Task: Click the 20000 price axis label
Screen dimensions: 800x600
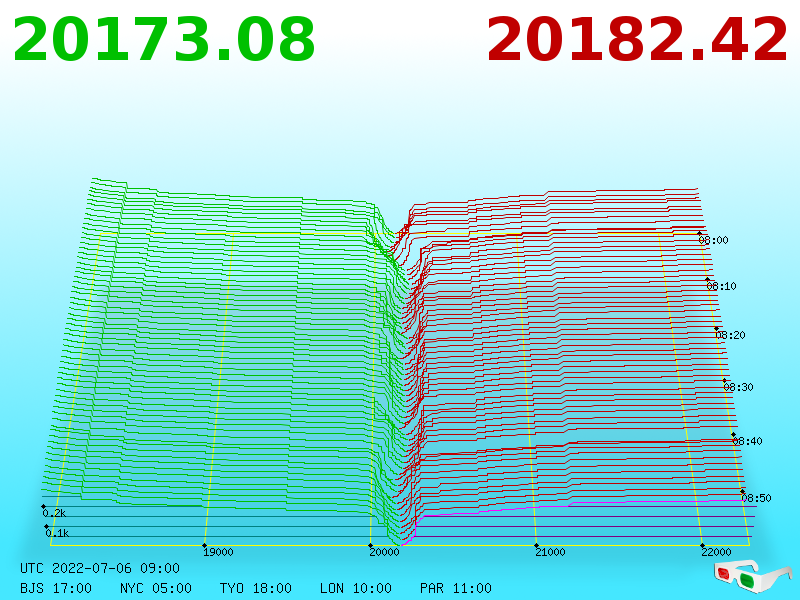Action: click(384, 552)
